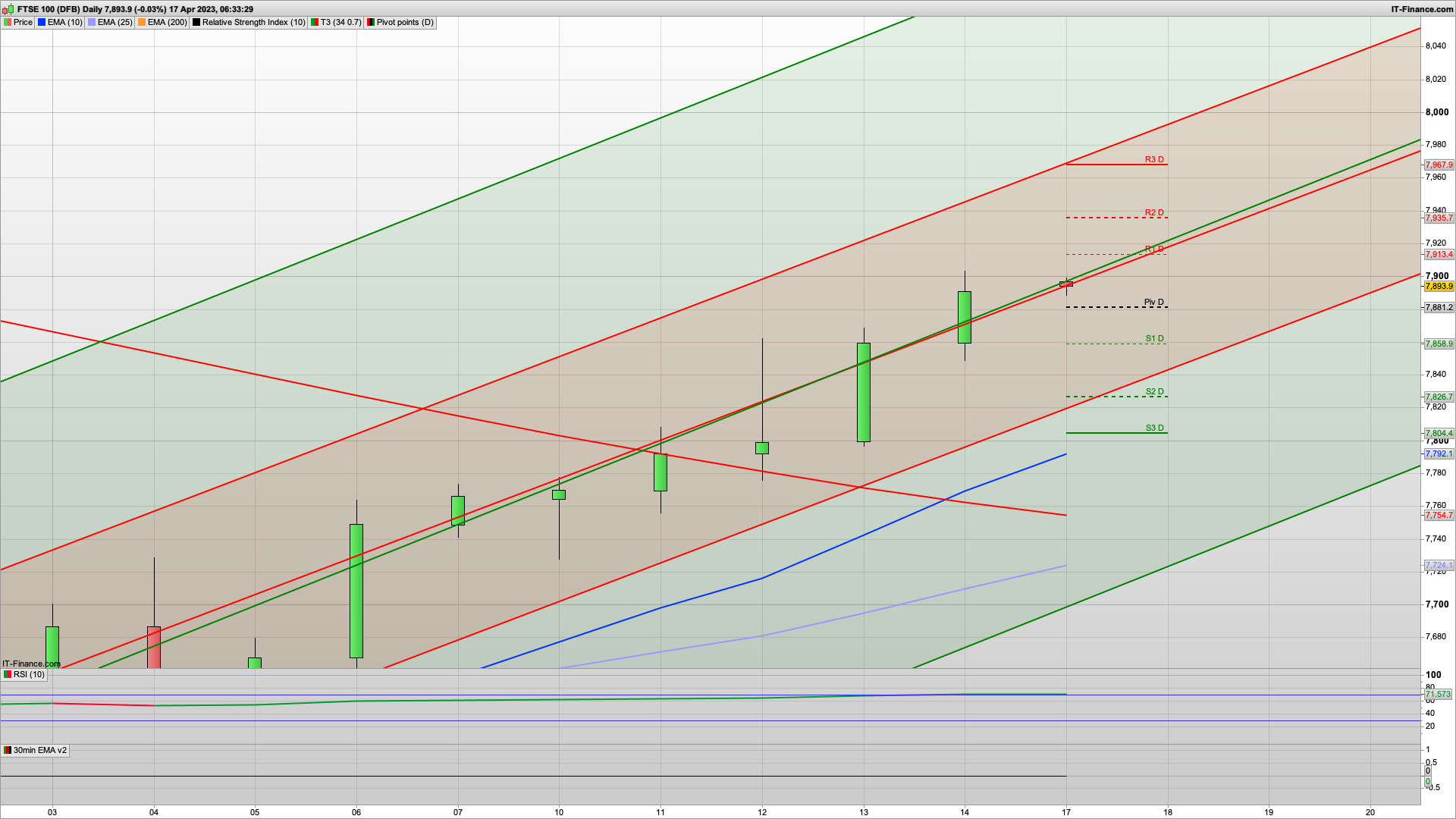Click the Price indicator color icon

pyautogui.click(x=8, y=23)
